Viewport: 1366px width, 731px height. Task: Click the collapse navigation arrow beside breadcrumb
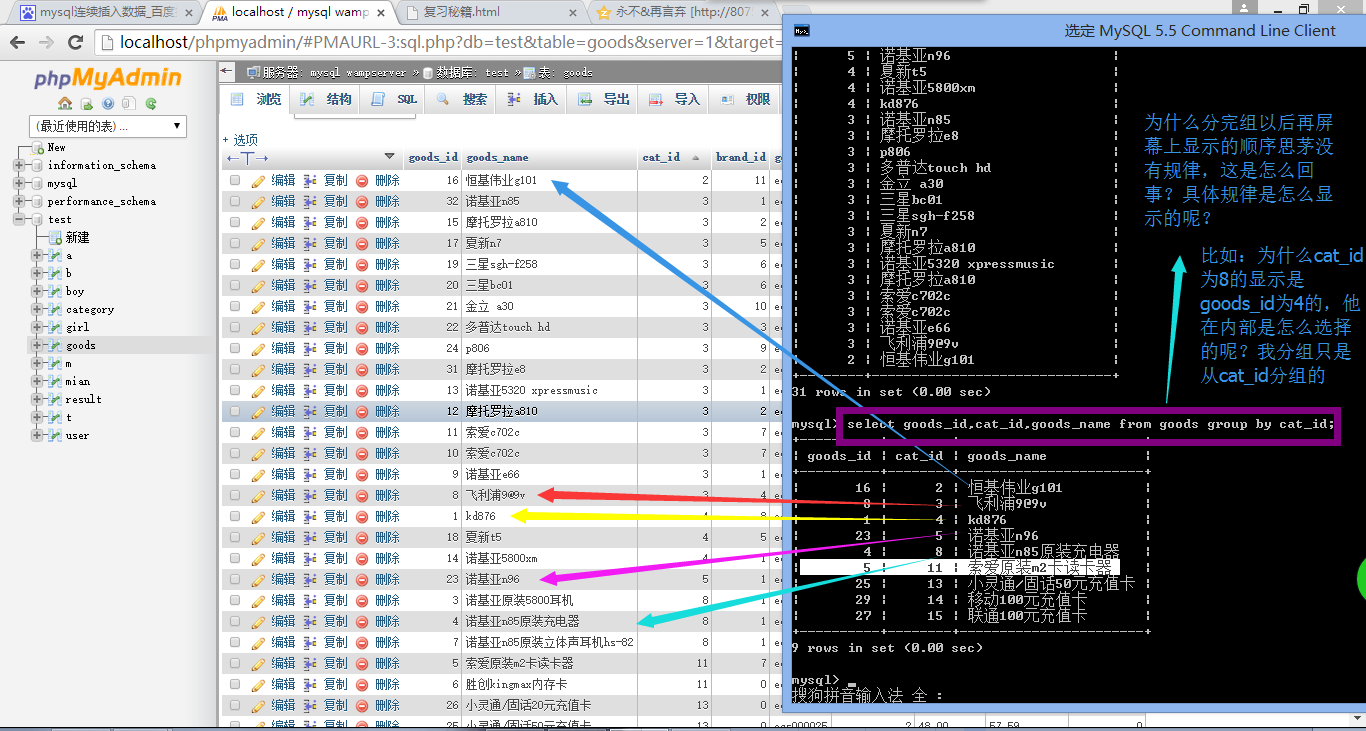click(227, 72)
